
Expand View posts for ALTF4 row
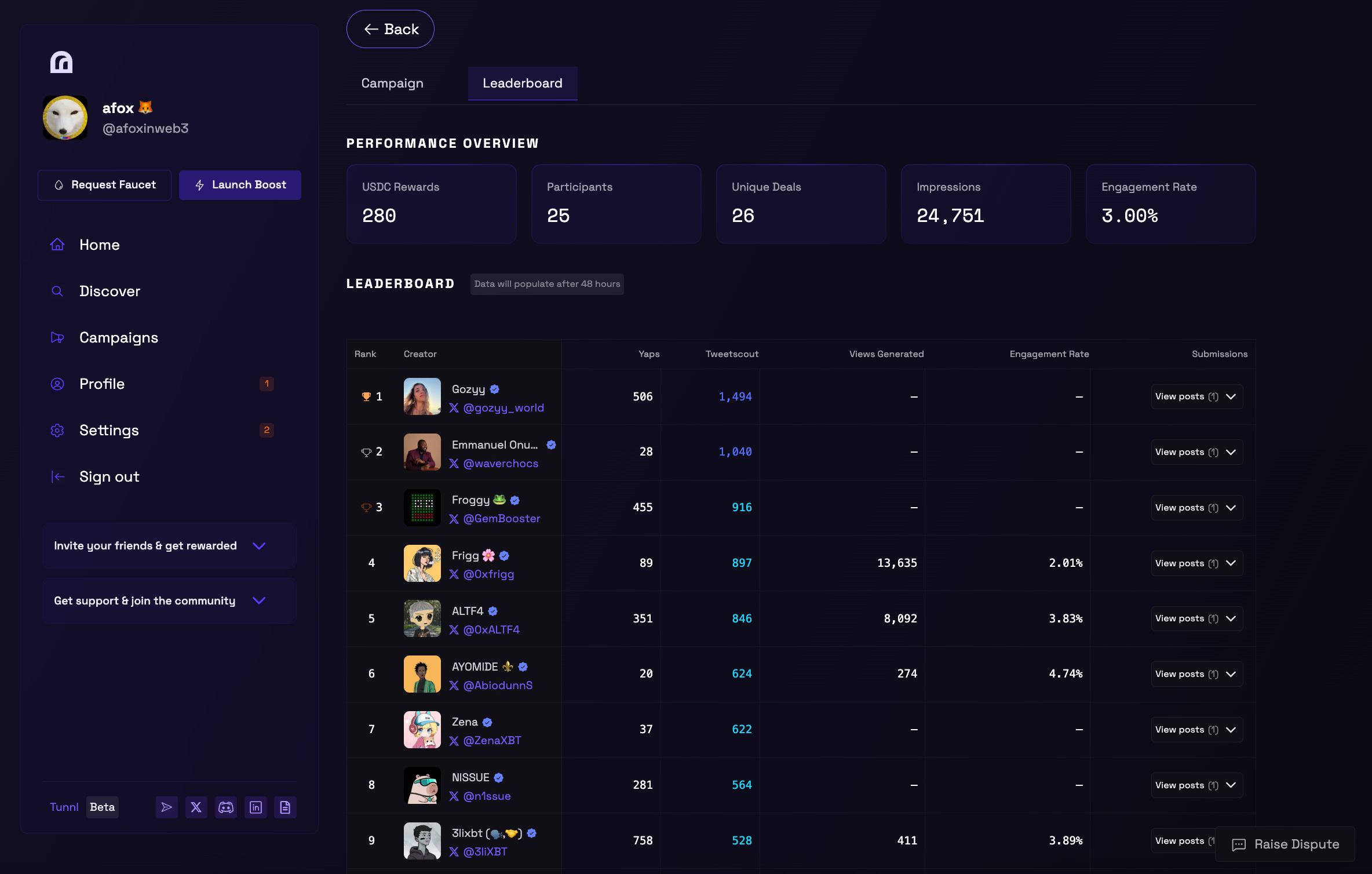(x=1196, y=618)
